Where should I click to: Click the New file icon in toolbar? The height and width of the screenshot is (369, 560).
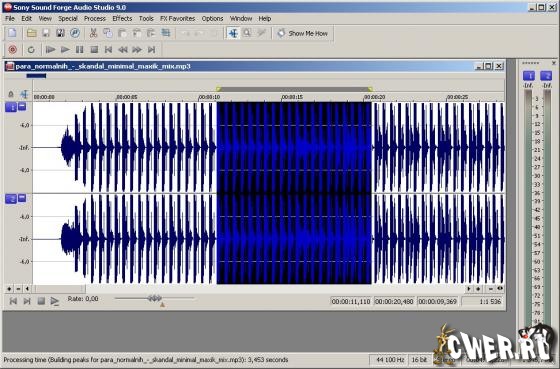pos(12,33)
